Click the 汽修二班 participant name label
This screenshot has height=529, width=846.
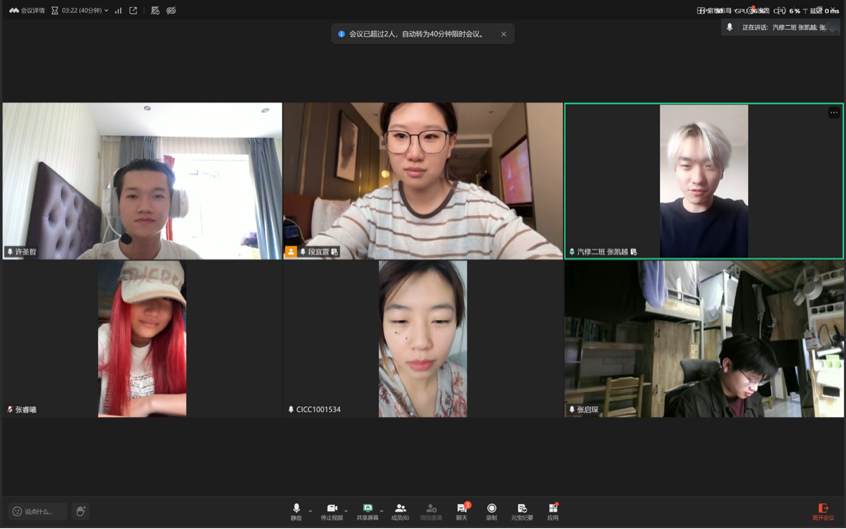coord(603,252)
